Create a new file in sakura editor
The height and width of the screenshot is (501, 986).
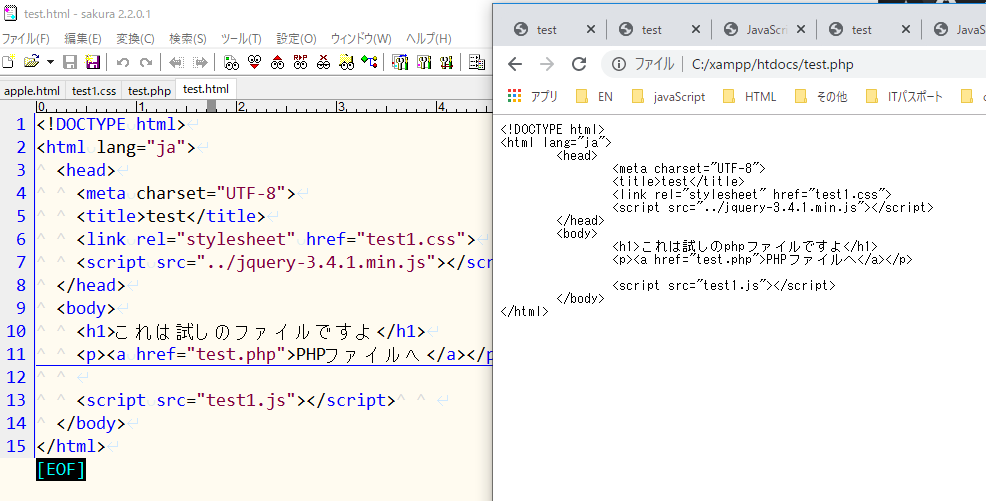pyautogui.click(x=8, y=62)
